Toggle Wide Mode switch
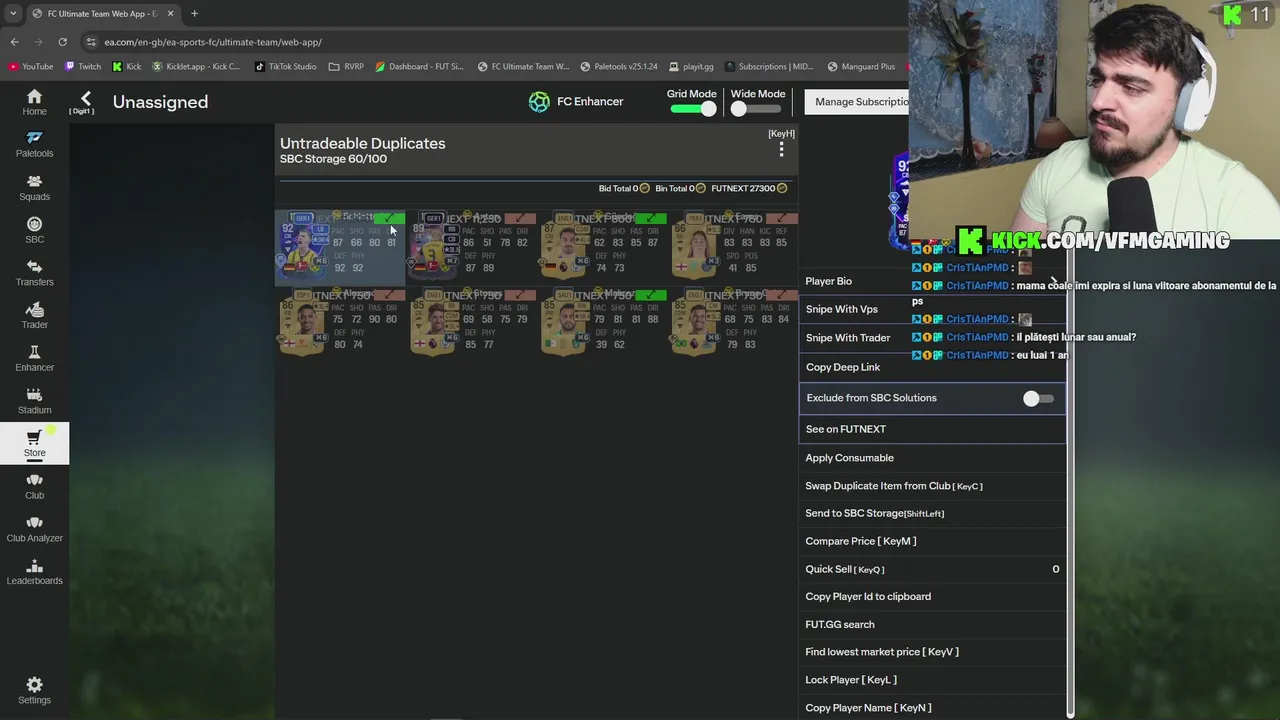 tap(754, 109)
